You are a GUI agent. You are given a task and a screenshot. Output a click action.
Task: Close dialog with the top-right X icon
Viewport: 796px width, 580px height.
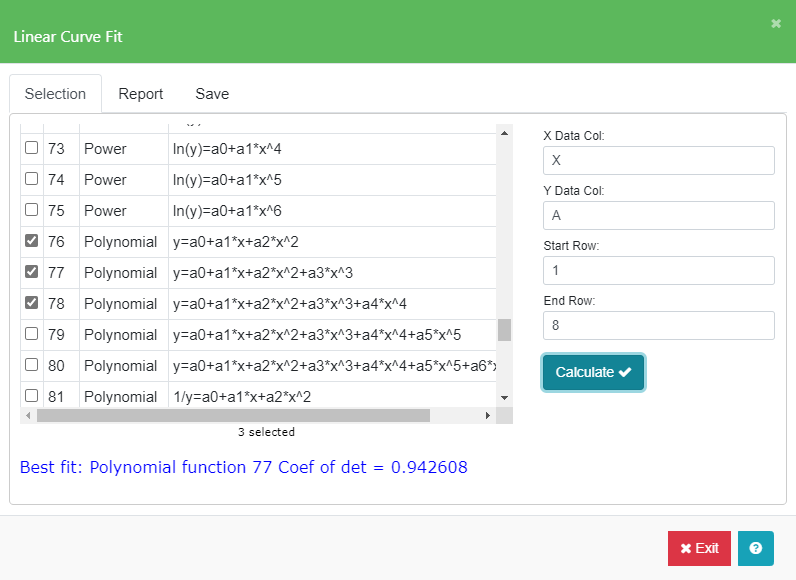(776, 23)
